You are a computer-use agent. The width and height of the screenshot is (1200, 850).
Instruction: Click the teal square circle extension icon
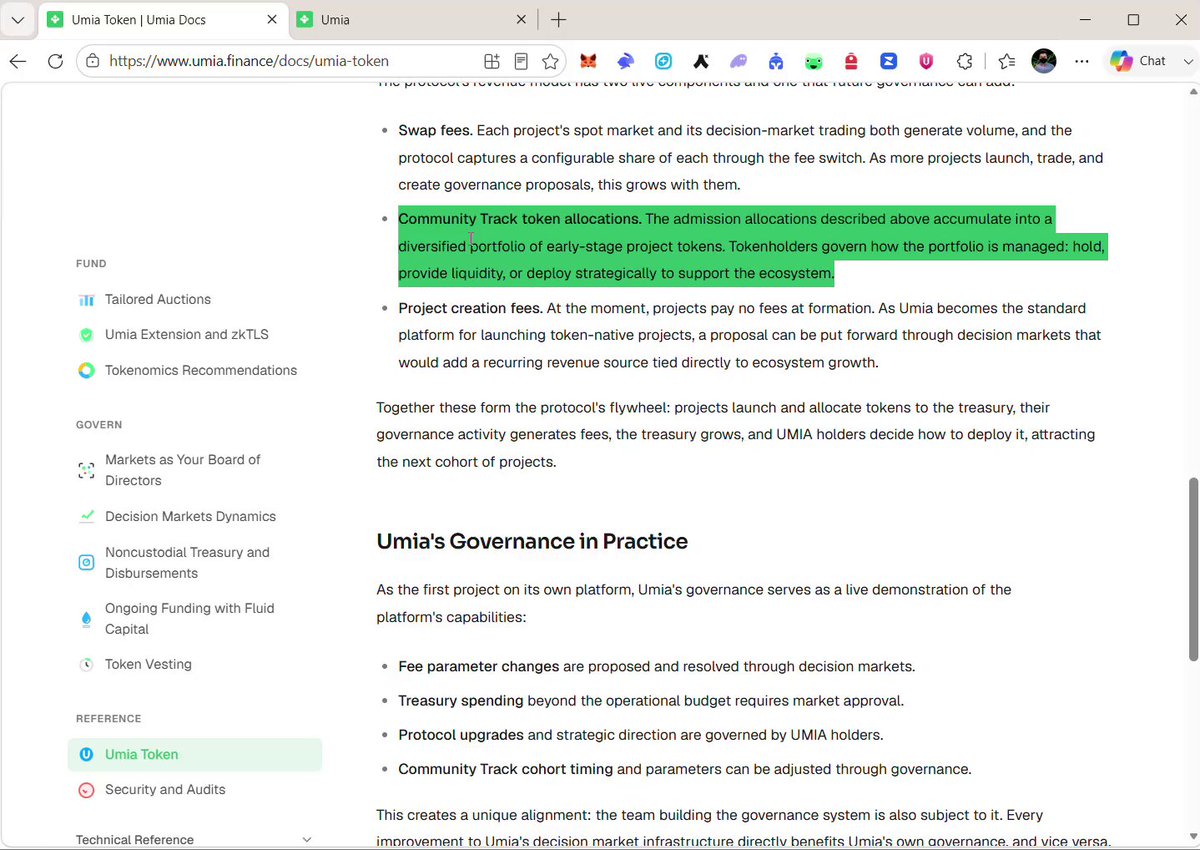point(664,61)
